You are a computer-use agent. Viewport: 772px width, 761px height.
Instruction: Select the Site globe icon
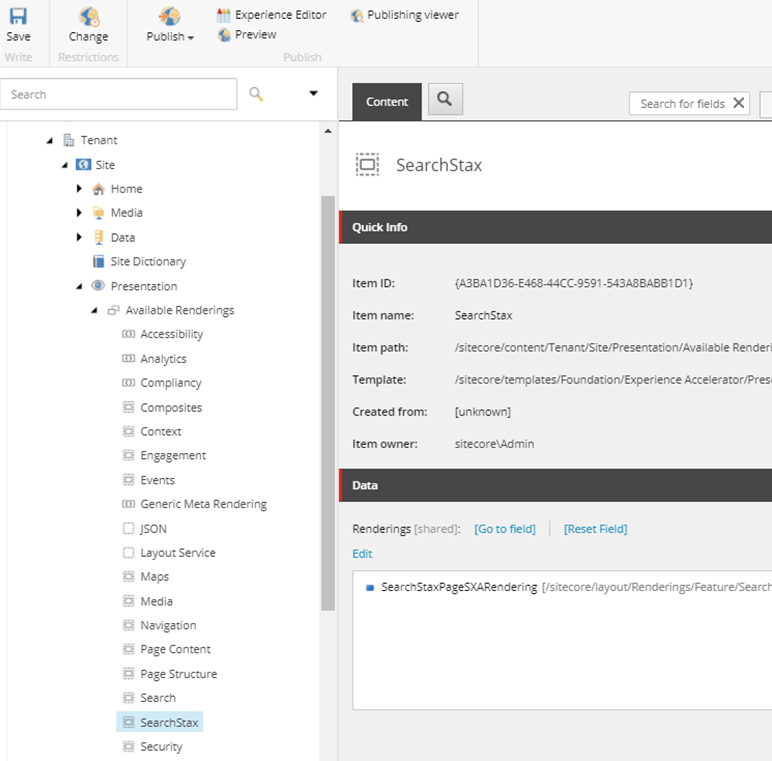pos(83,164)
